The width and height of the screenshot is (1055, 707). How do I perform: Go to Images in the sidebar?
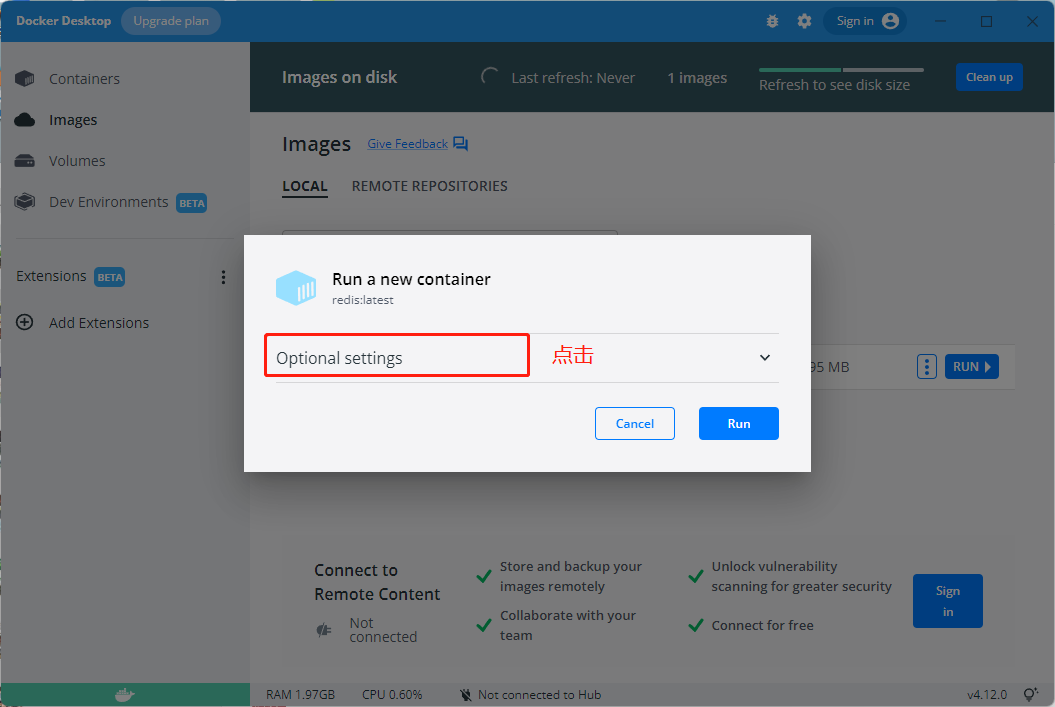pos(73,120)
